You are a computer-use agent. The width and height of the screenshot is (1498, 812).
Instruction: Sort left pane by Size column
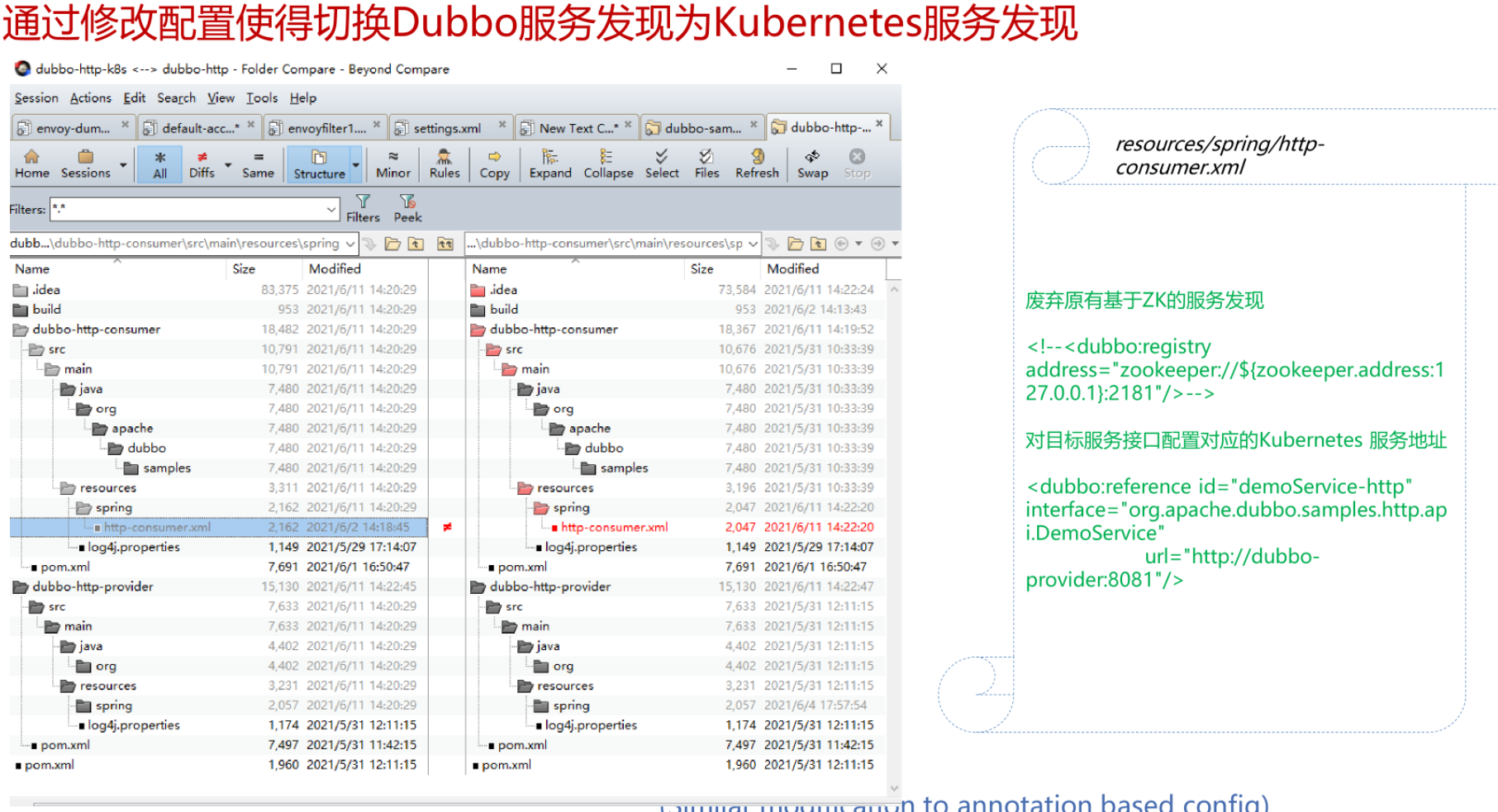click(264, 268)
